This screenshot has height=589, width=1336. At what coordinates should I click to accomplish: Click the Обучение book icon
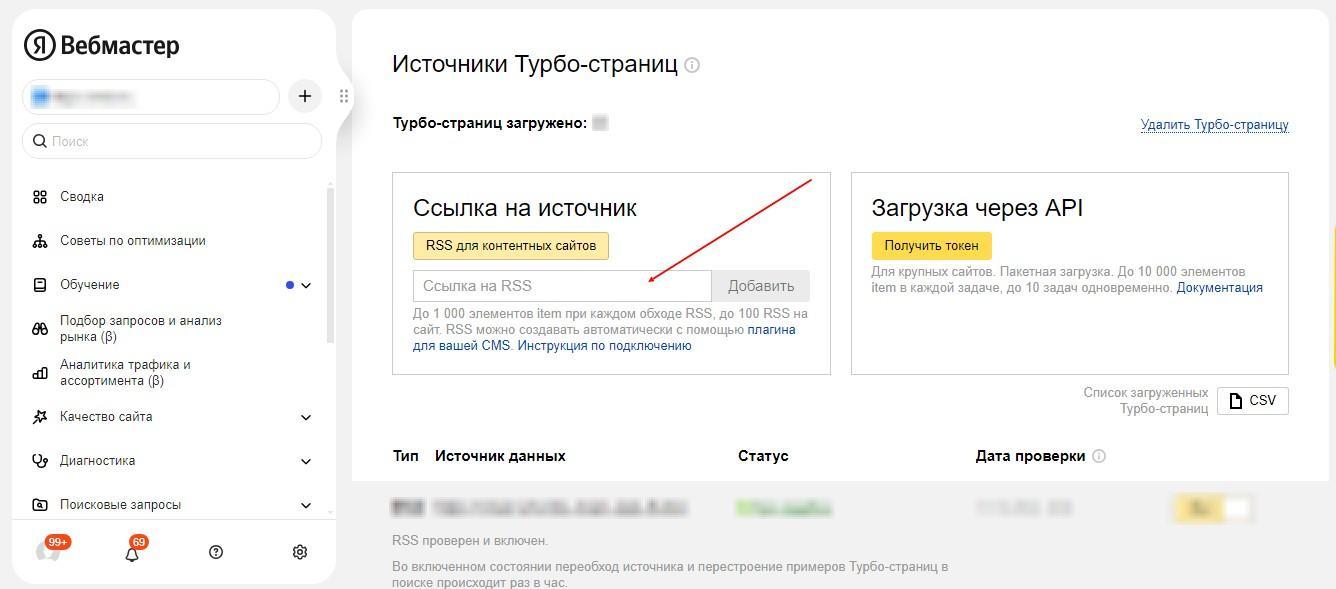[40, 285]
